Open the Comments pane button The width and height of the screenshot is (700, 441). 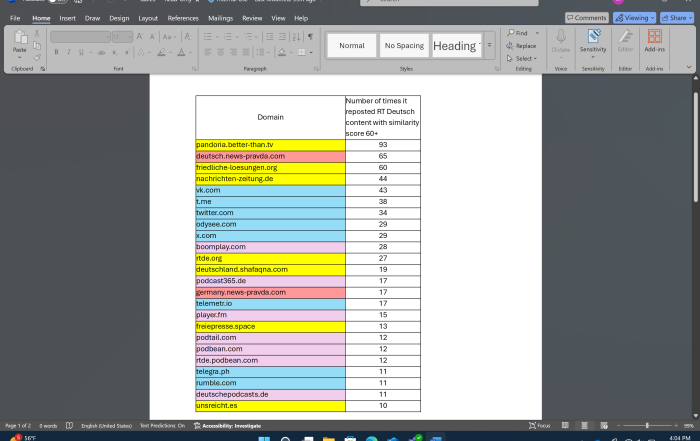click(587, 18)
